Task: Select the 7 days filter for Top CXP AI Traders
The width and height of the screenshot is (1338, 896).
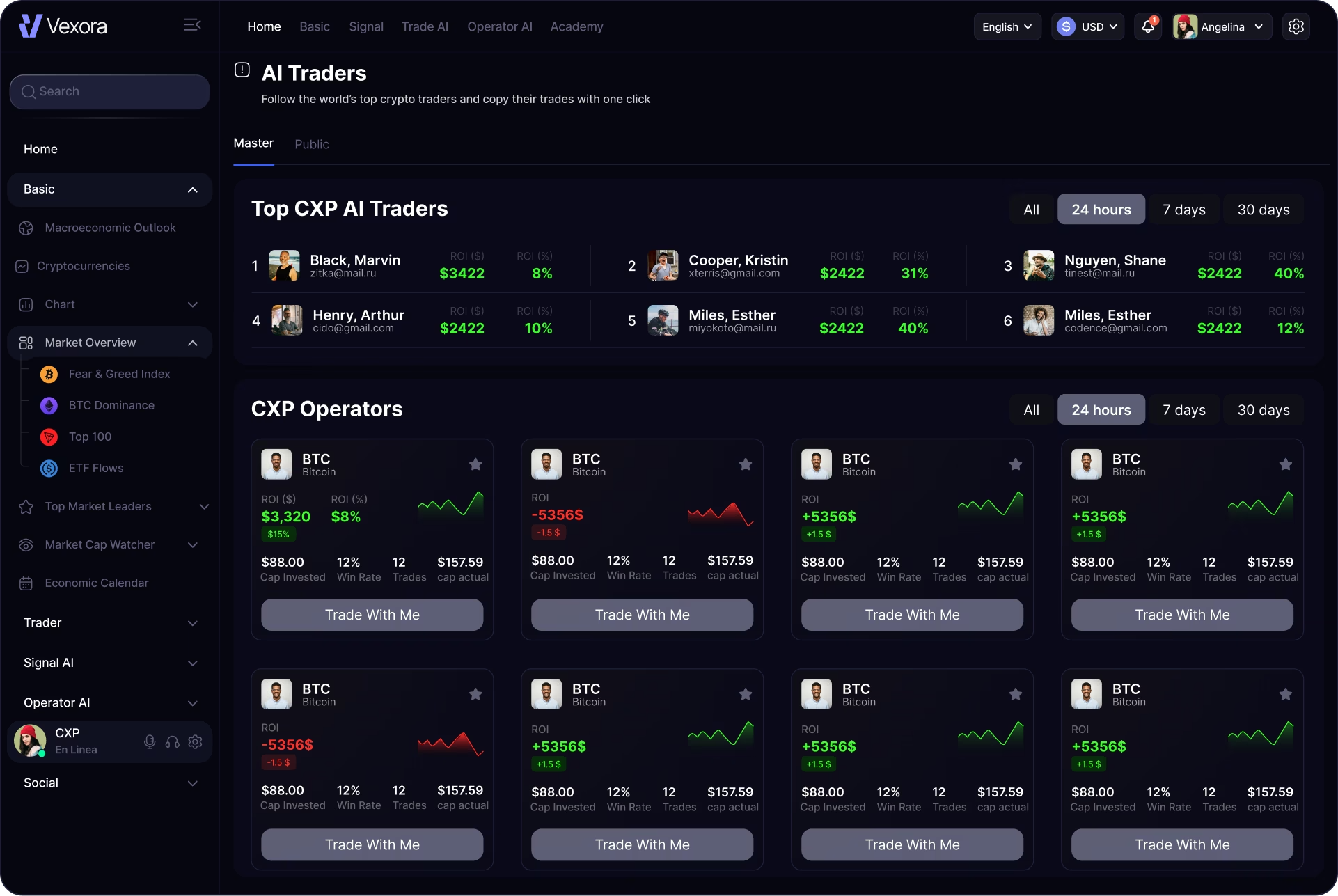Action: (1183, 209)
